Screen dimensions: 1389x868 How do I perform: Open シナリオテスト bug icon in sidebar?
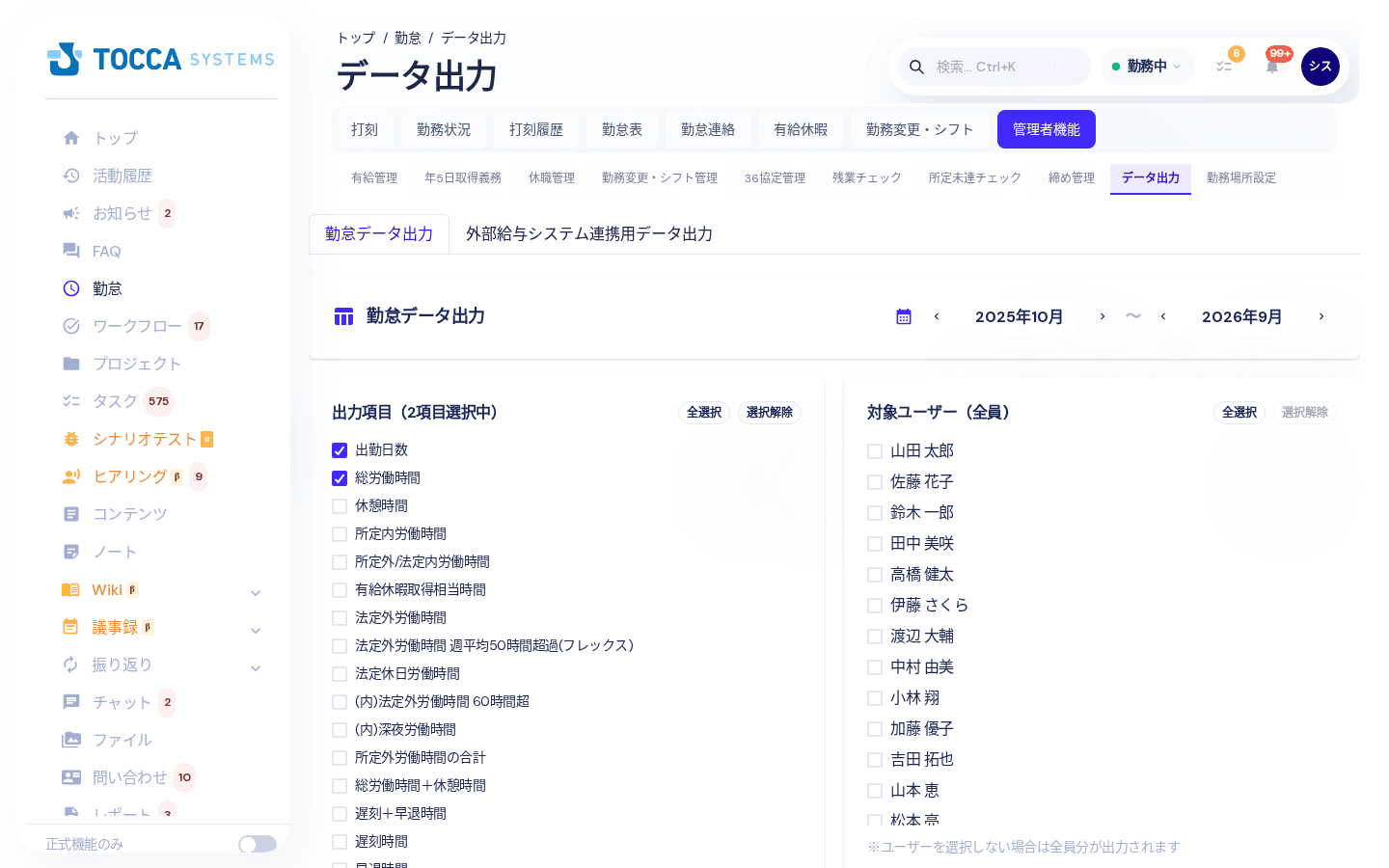[71, 439]
